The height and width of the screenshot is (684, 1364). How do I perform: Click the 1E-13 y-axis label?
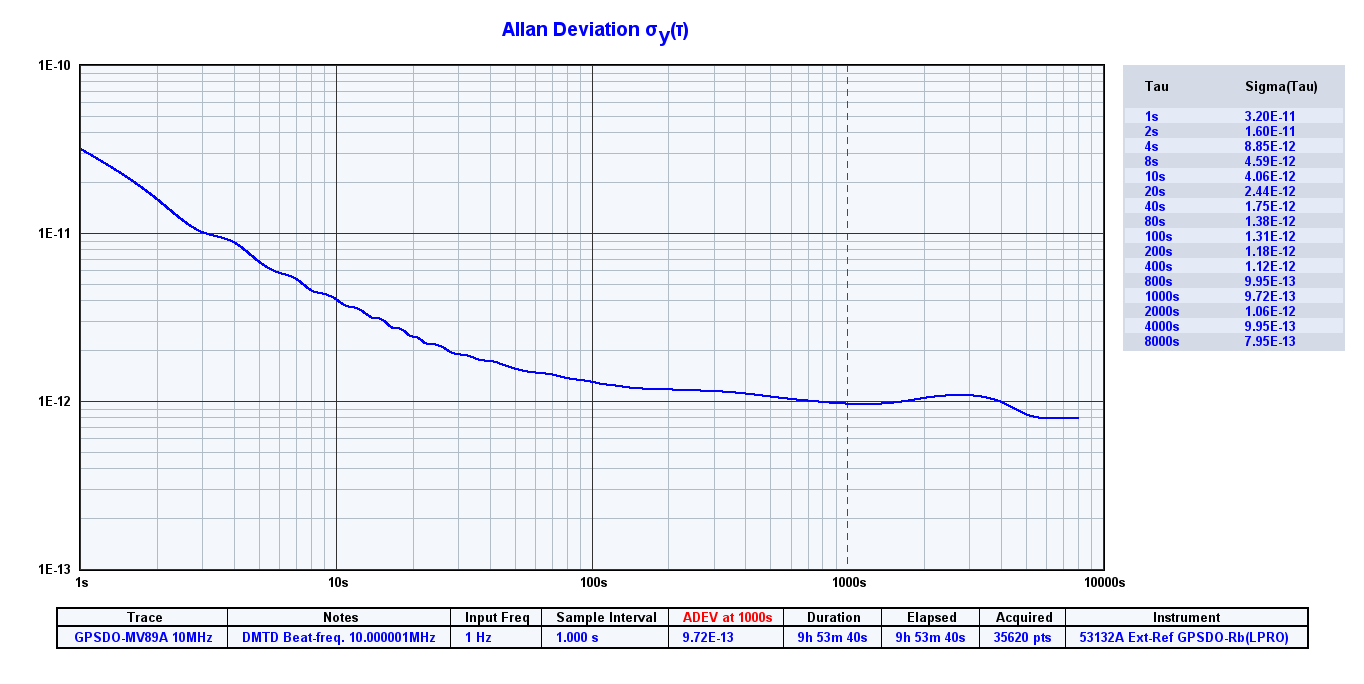(54, 568)
